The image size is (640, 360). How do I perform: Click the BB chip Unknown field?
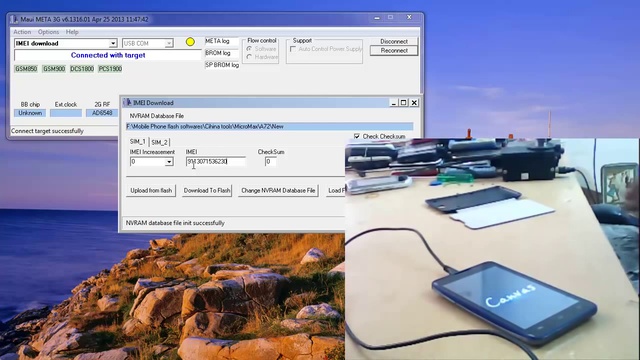coord(30,113)
